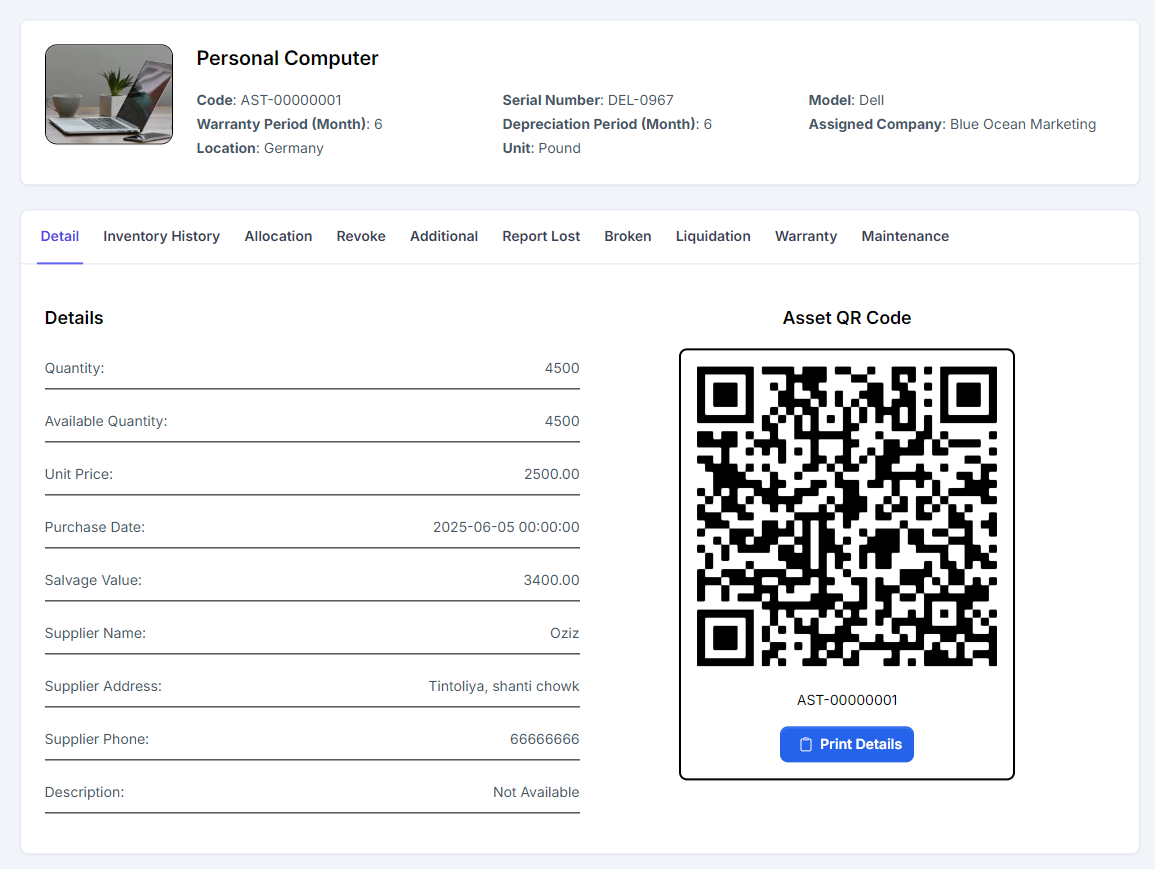The image size is (1155, 869).
Task: Click the Supplier Name value Oziz
Action: 565,632
